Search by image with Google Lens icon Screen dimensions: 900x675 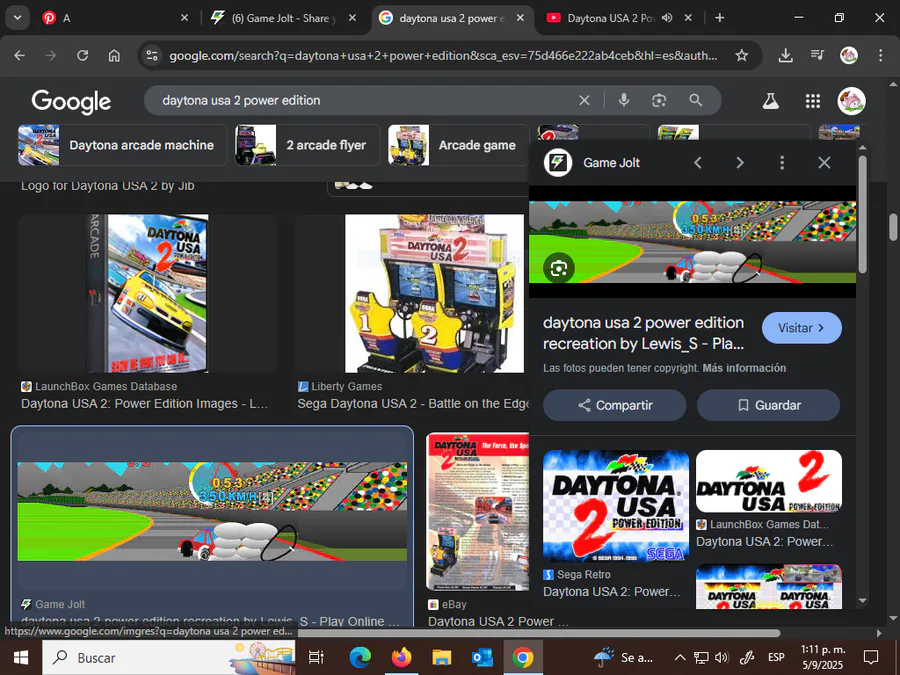[659, 100]
